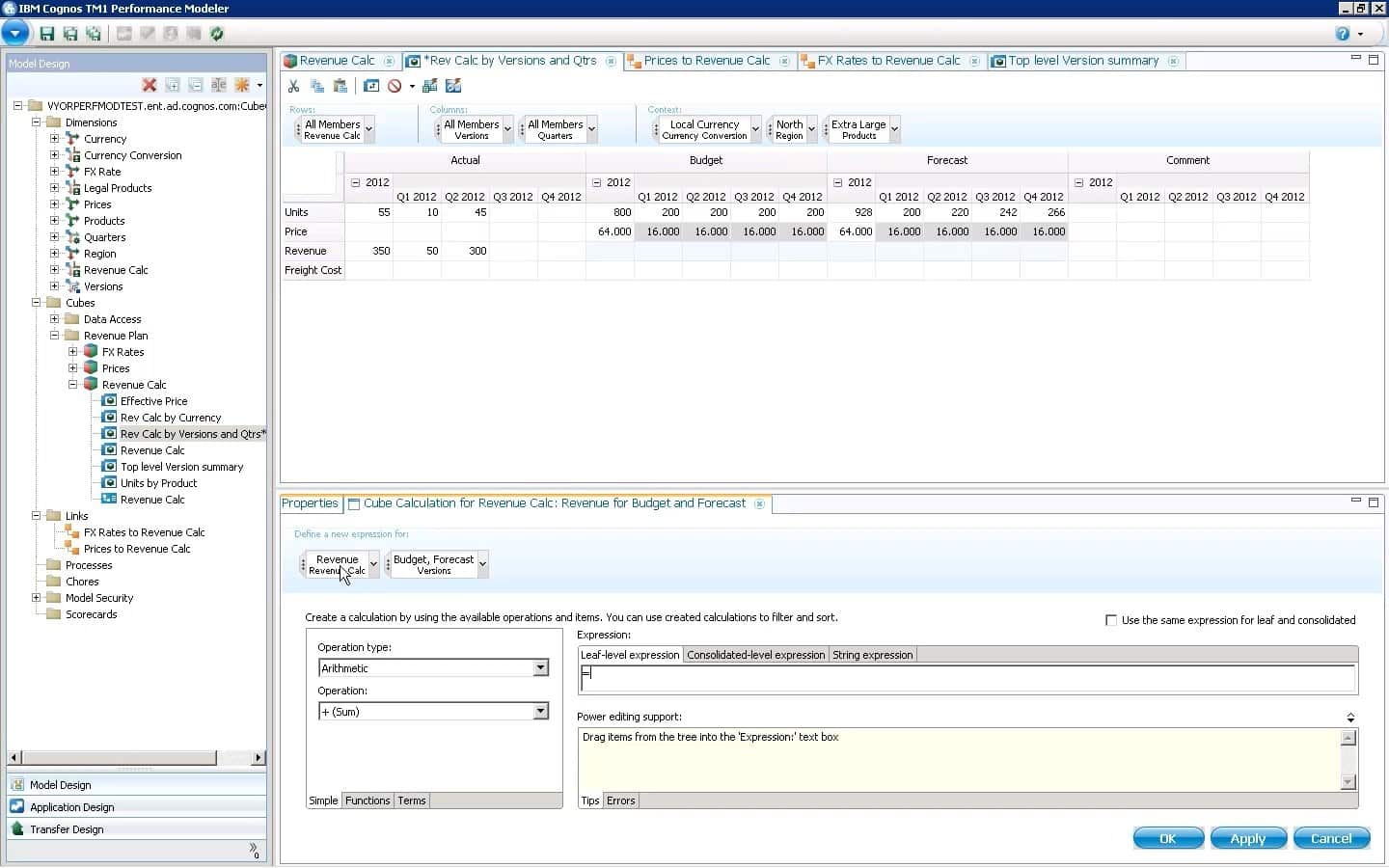Enable the Suppress Zeros icon
Image resolution: width=1389 pixels, height=868 pixels.
click(395, 86)
